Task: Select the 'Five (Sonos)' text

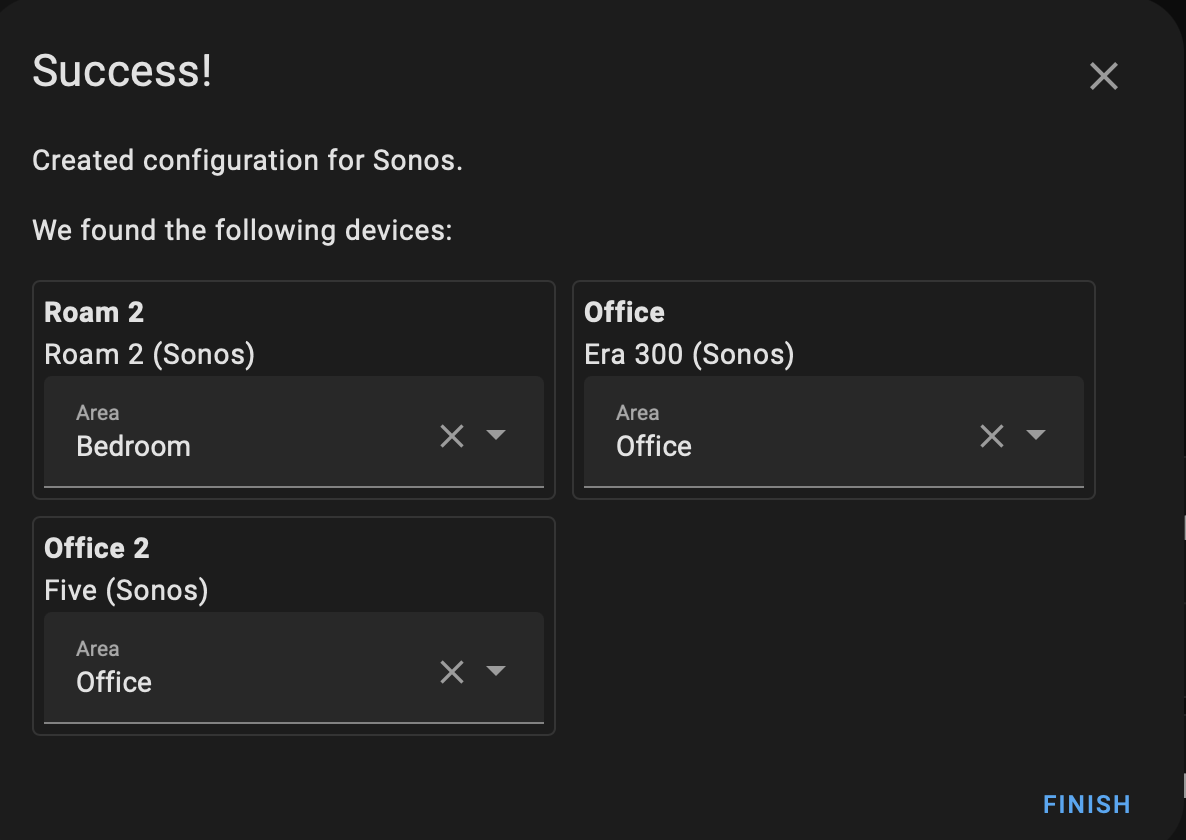Action: (x=126, y=590)
